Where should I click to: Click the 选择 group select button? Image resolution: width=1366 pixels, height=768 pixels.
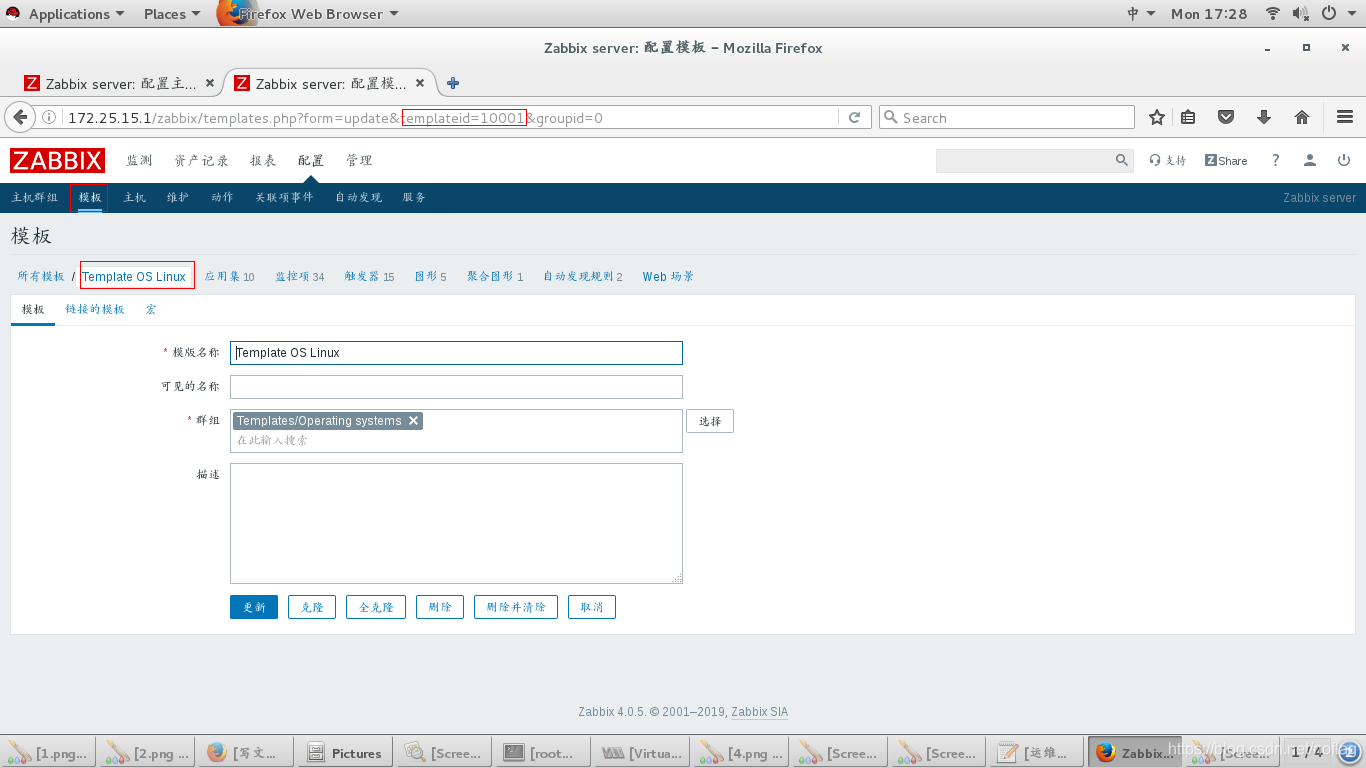tap(710, 421)
